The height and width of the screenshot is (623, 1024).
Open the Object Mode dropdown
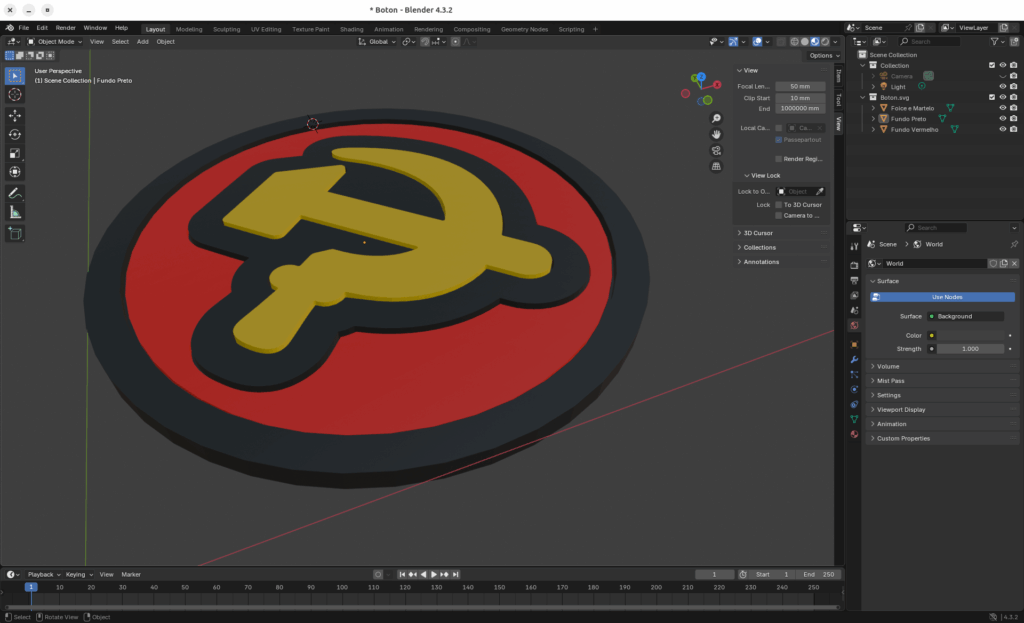(x=56, y=42)
